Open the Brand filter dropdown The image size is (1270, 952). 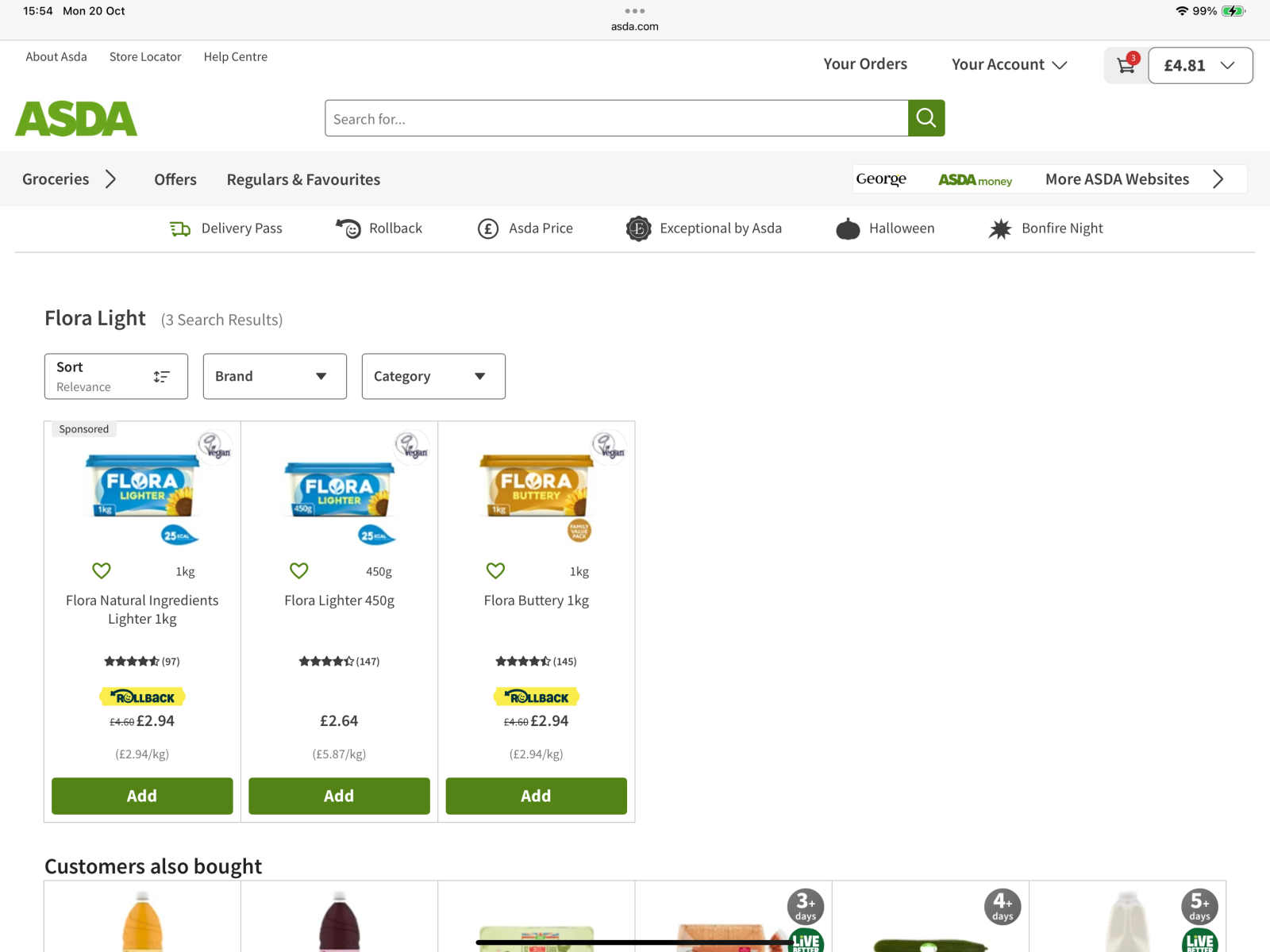[x=275, y=376]
